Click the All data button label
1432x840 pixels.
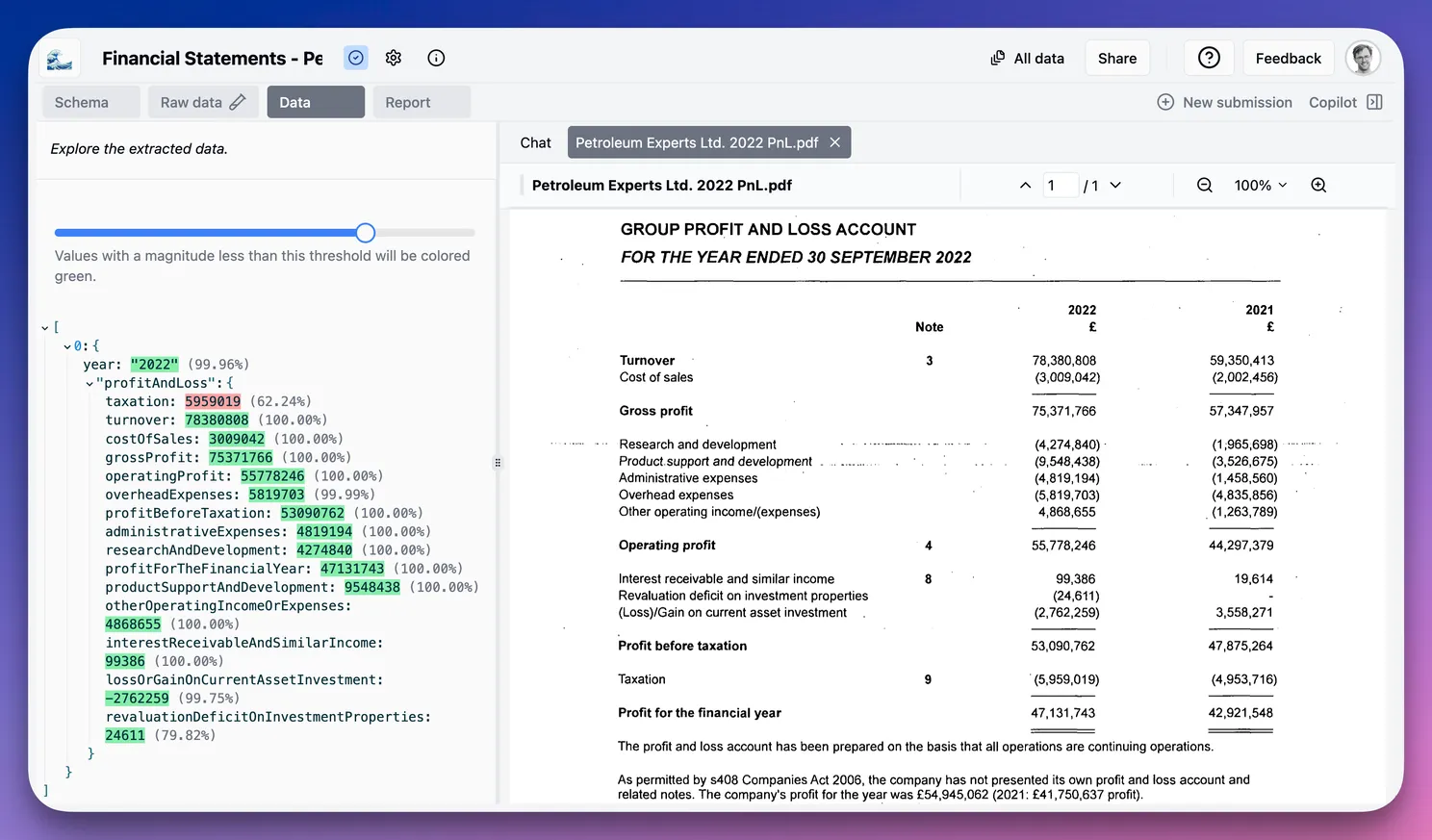point(1039,58)
